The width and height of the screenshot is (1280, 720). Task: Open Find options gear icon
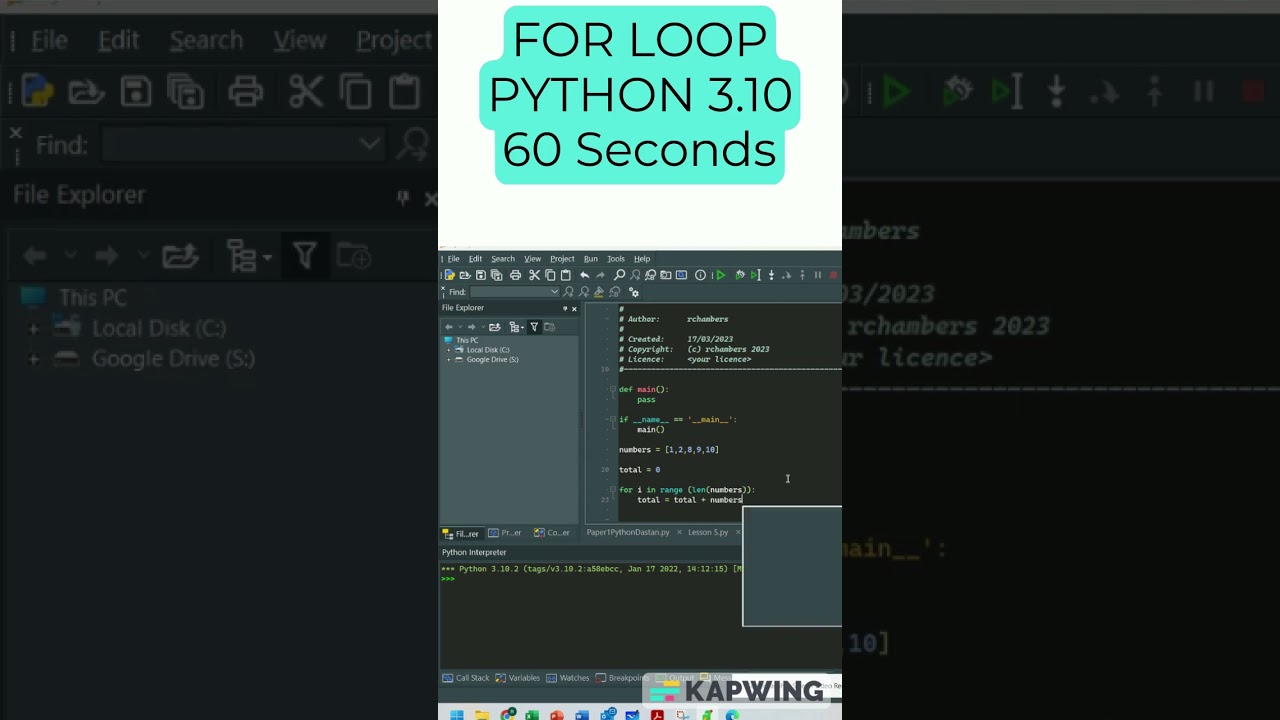pyautogui.click(x=634, y=292)
